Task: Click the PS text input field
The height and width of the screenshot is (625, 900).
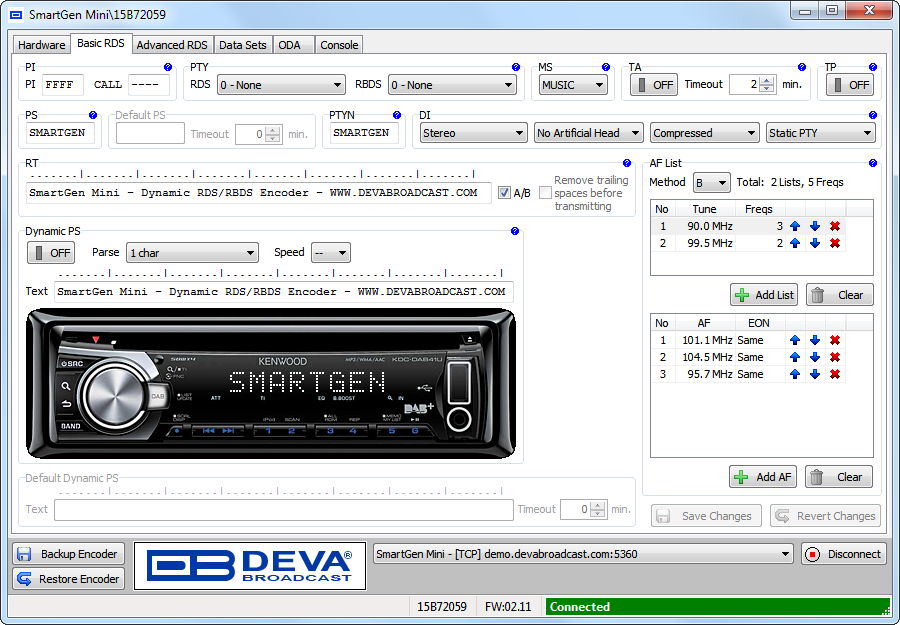Action: coord(61,133)
